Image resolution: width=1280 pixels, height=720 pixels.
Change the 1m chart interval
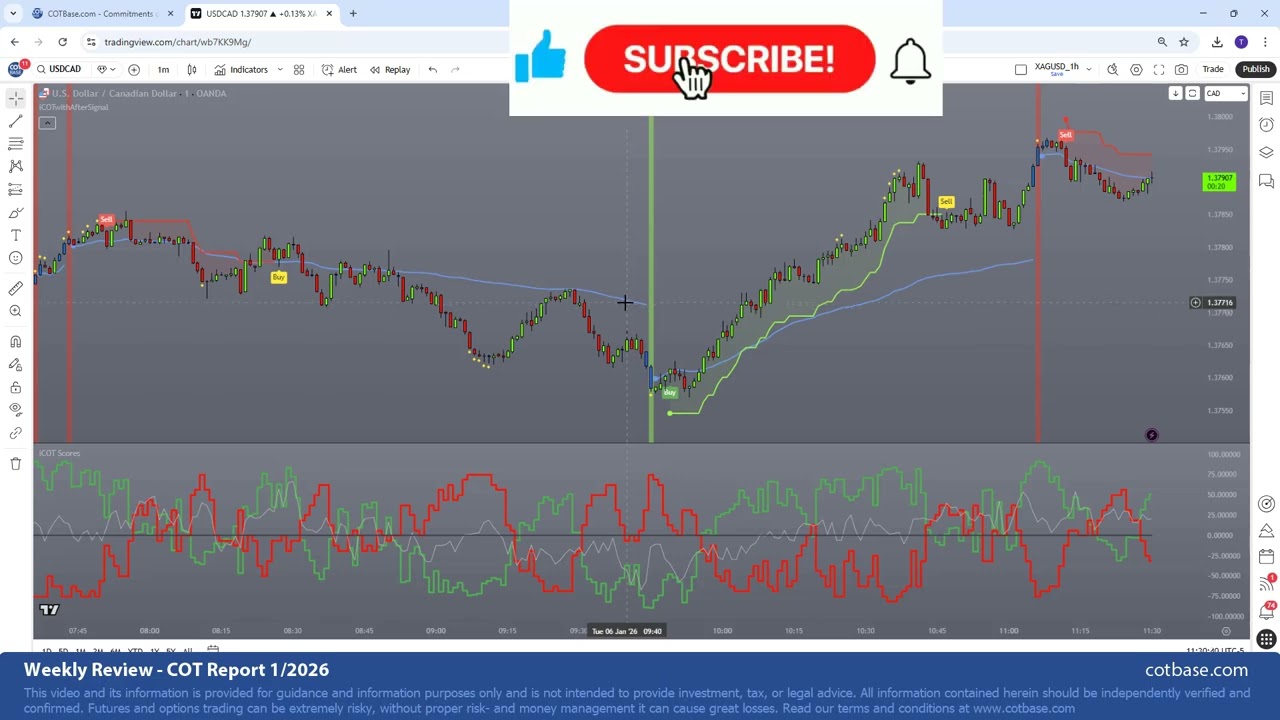pyautogui.click(x=163, y=69)
